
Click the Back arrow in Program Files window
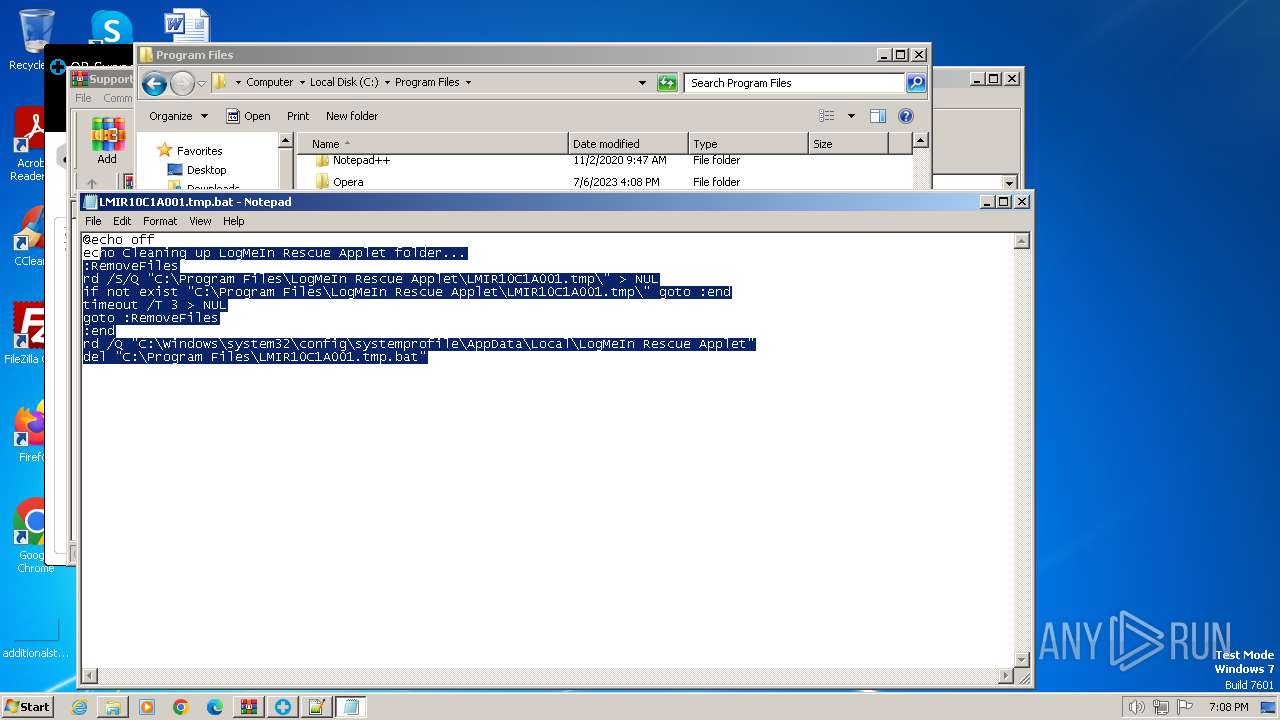pyautogui.click(x=154, y=83)
